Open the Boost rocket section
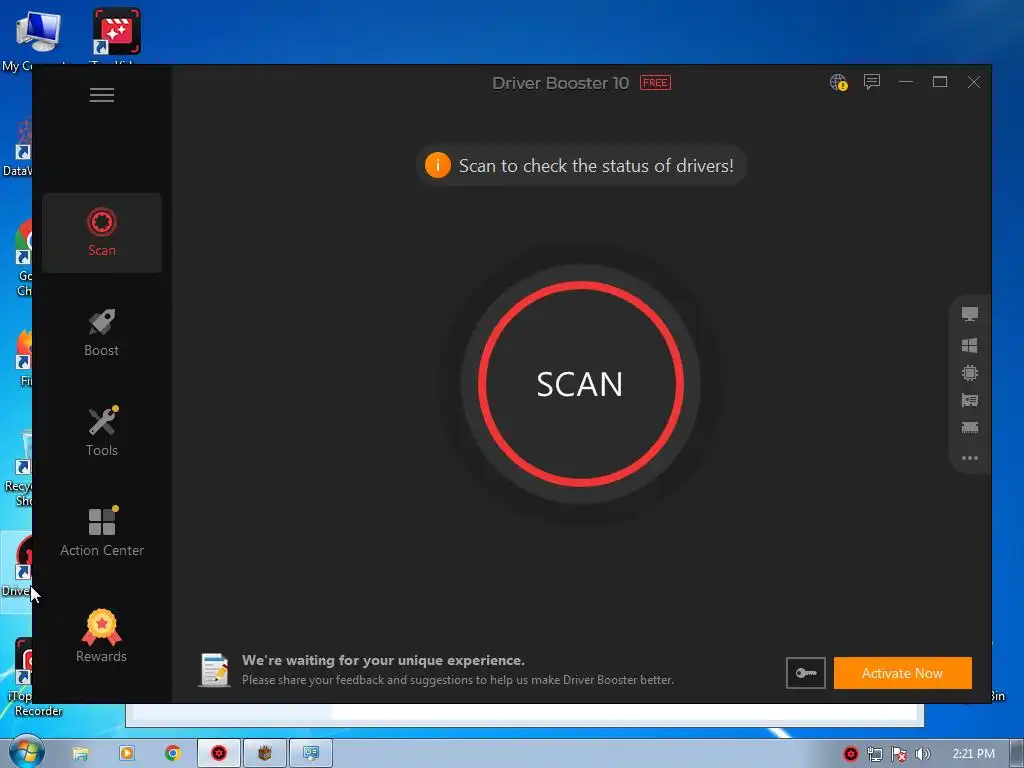 click(102, 333)
